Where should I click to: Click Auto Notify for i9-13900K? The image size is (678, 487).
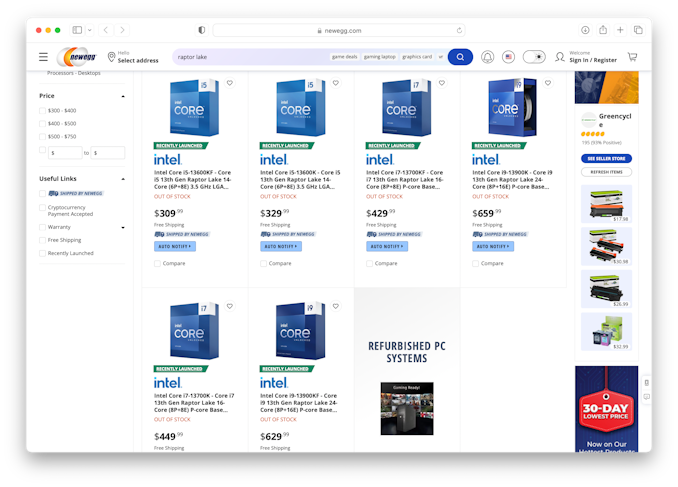point(493,247)
